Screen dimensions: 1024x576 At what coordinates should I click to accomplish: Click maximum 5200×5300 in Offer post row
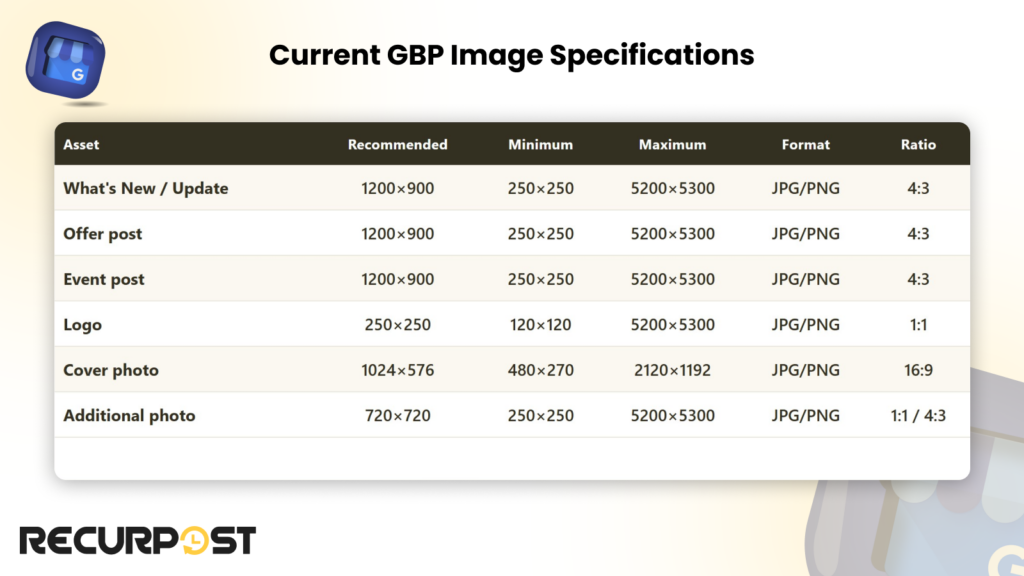pos(672,234)
